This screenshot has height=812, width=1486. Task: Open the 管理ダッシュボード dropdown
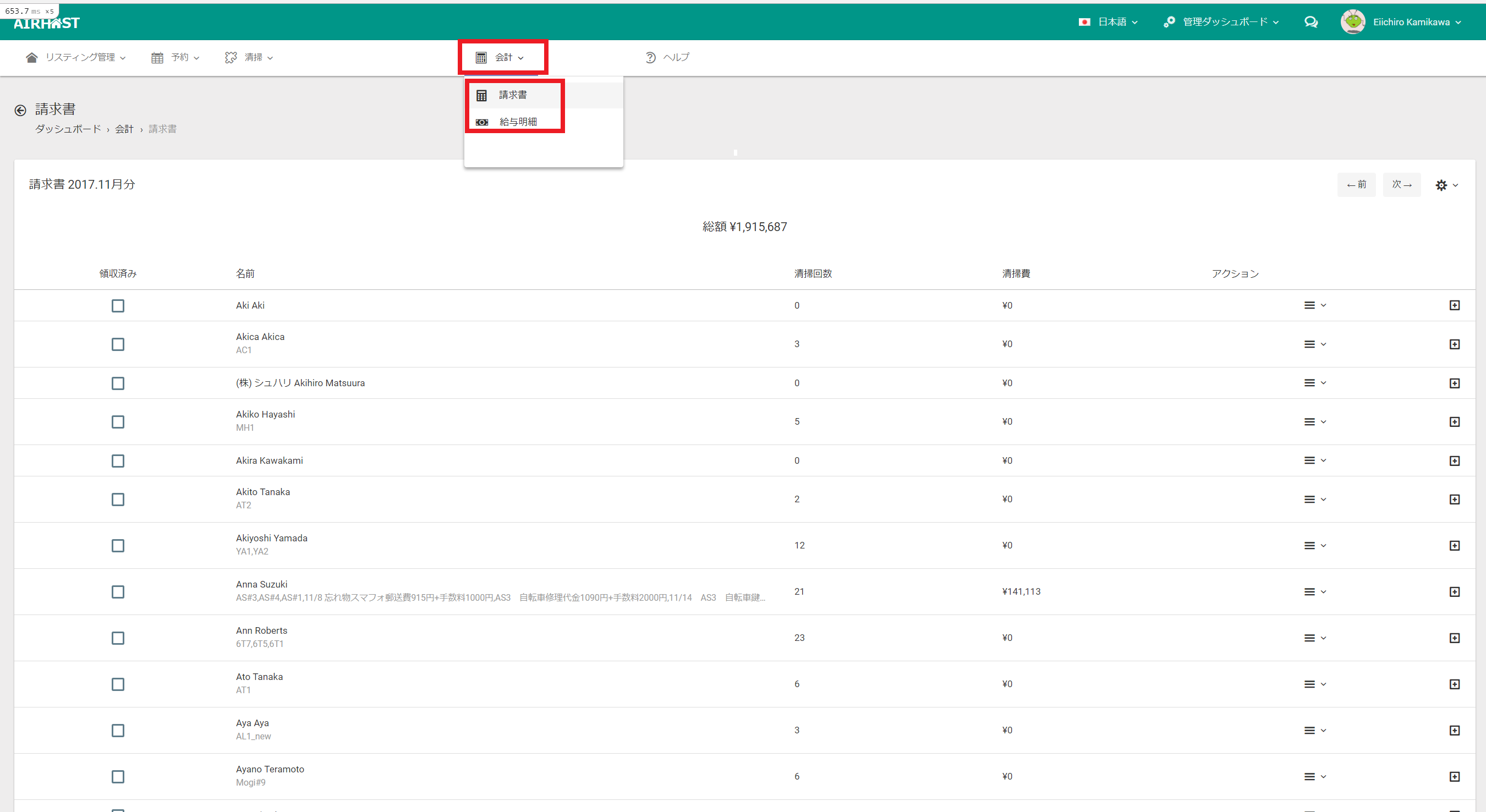1222,22
